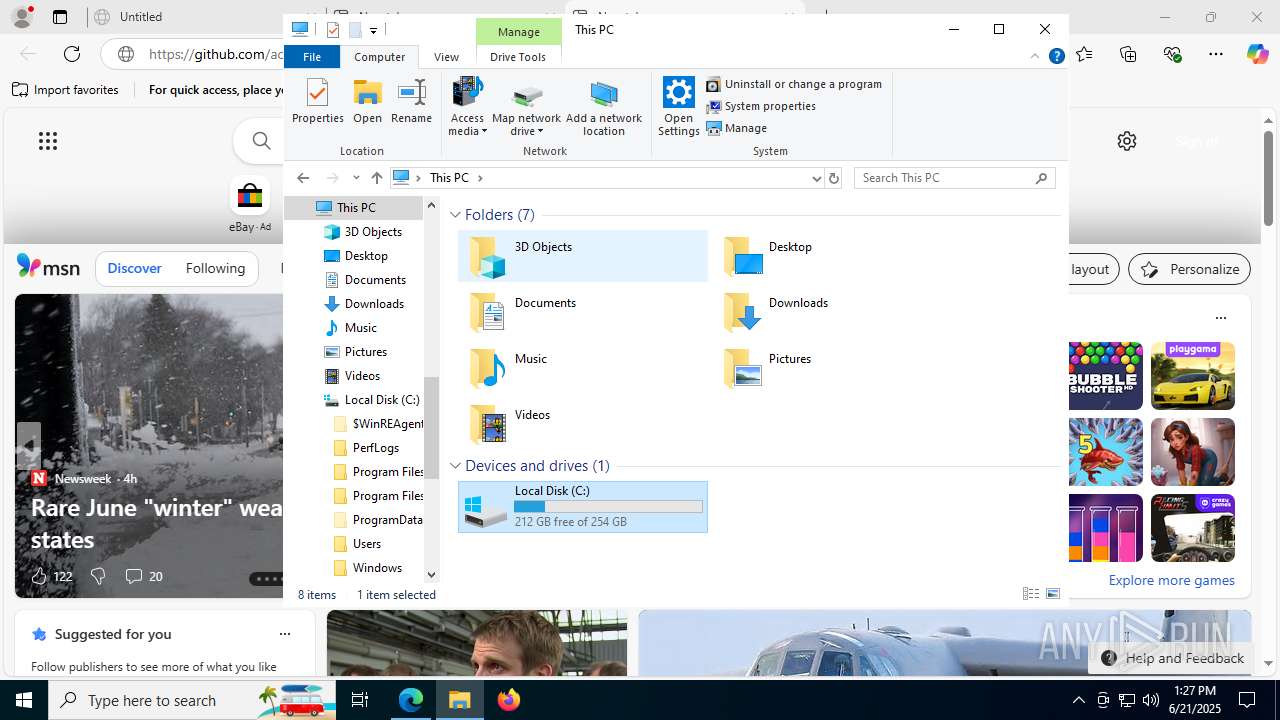Collapse the Folders (7) group
Screen dimensions: 1280x720
coord(455,215)
